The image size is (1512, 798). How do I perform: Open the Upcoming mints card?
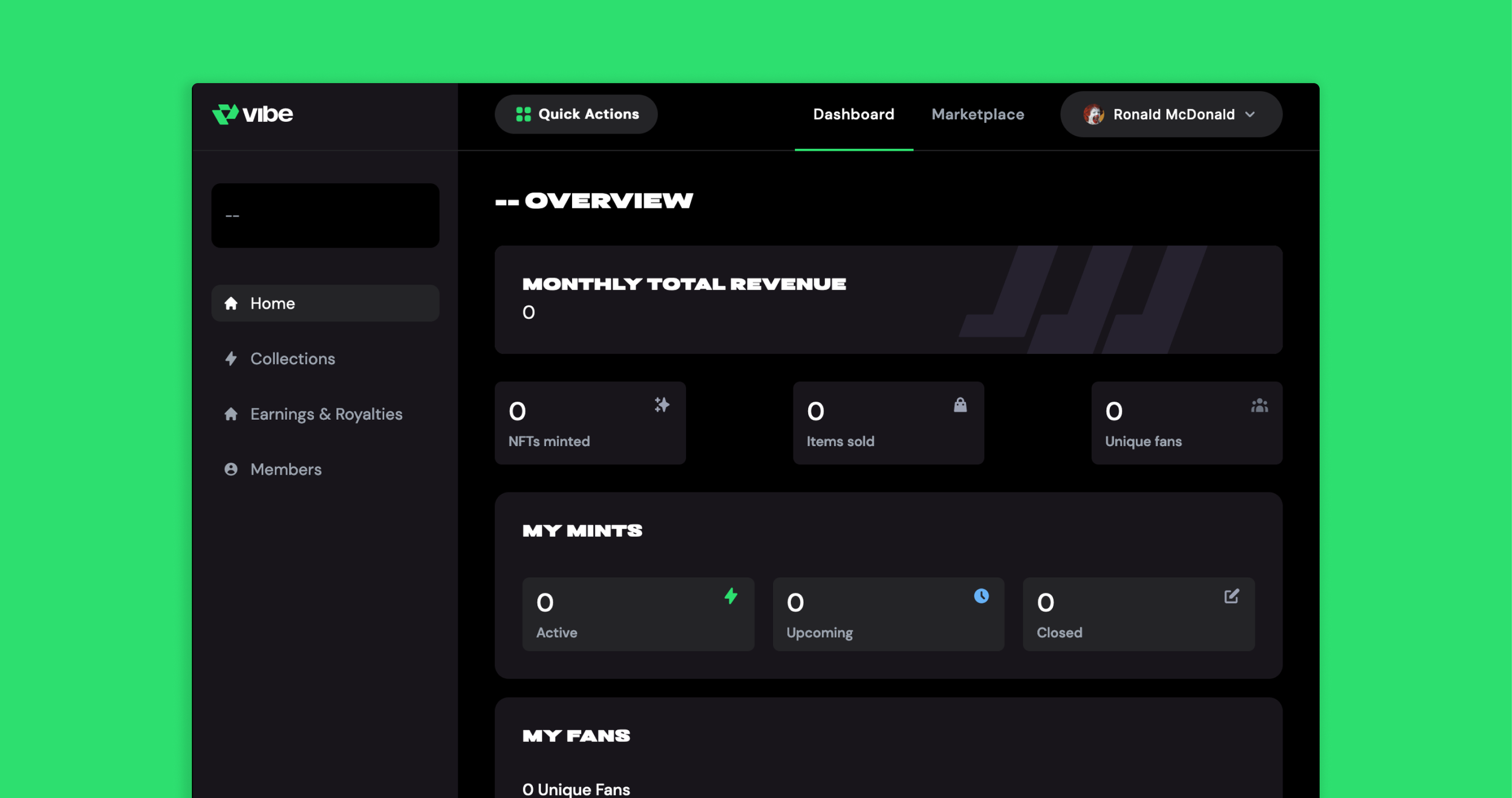point(888,614)
